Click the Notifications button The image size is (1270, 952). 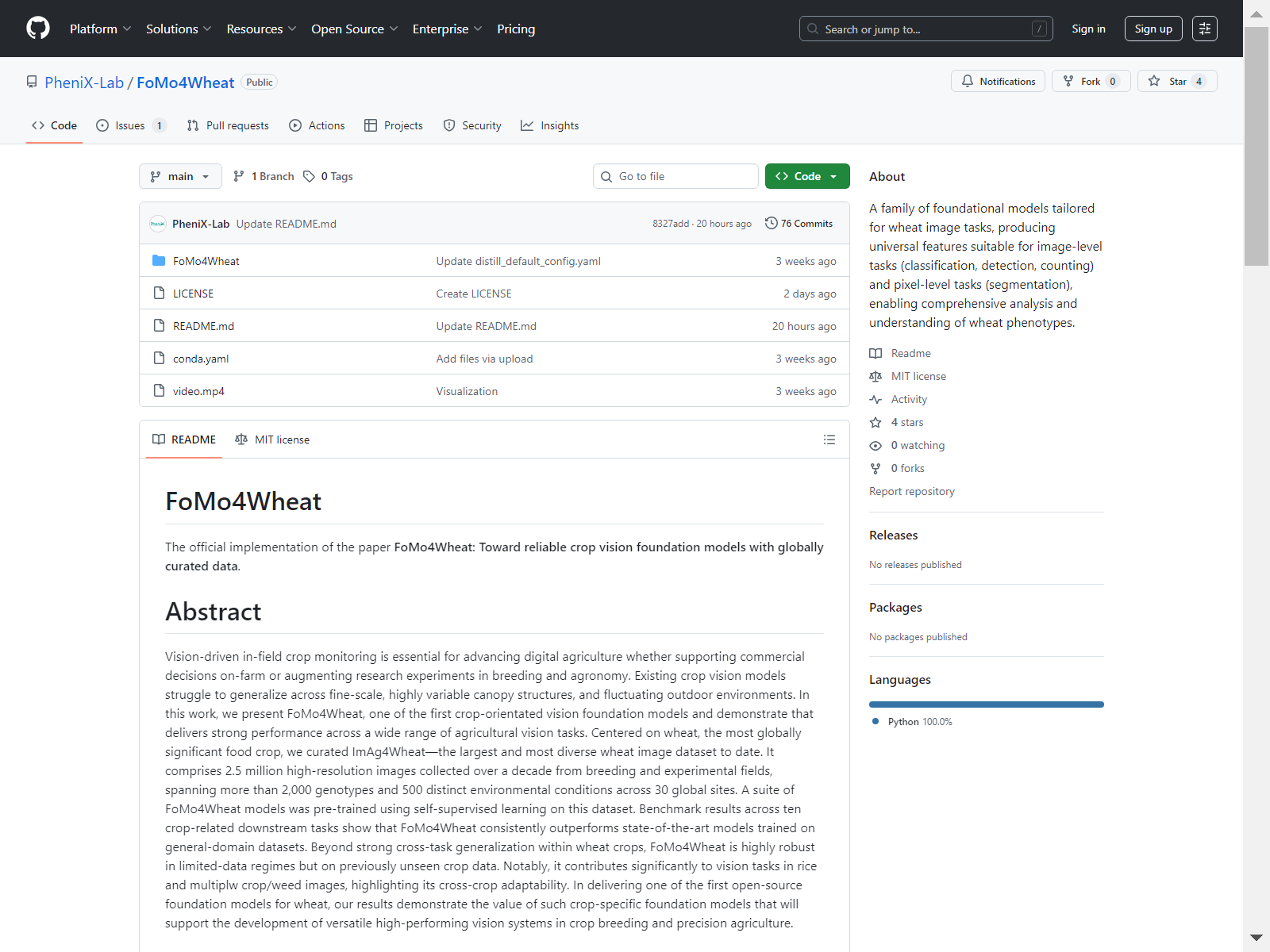[x=998, y=81]
